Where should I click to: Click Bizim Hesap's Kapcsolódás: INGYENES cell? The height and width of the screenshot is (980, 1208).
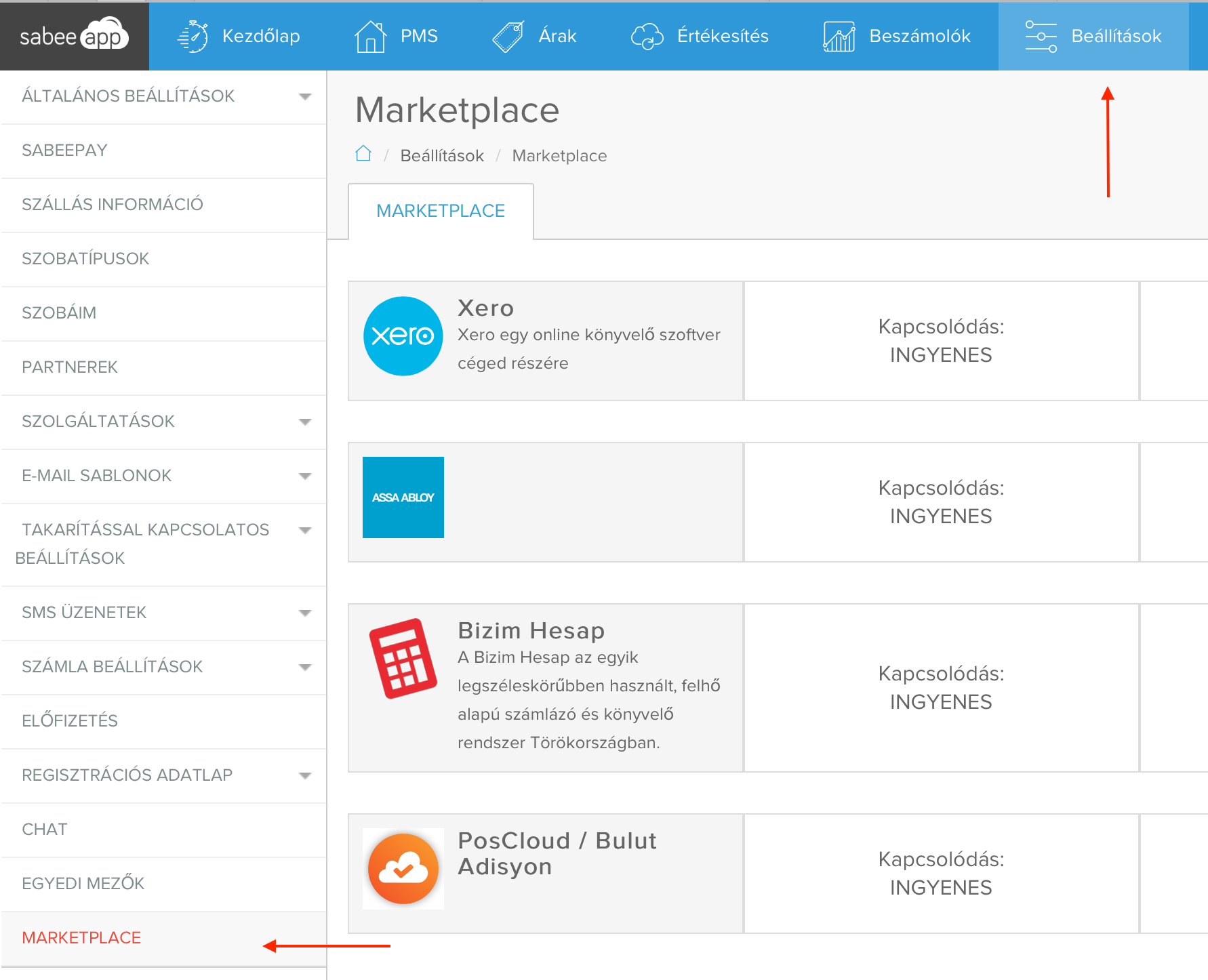click(941, 688)
